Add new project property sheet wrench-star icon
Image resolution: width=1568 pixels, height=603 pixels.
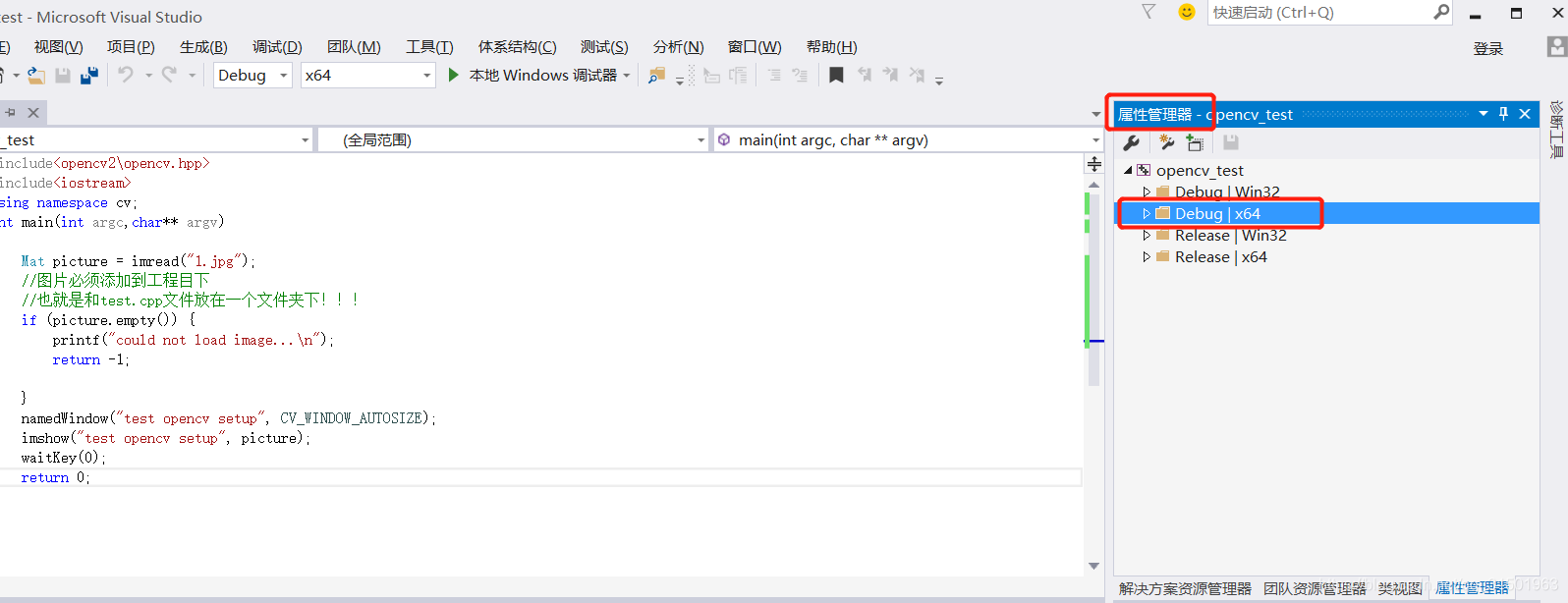coord(1166,142)
